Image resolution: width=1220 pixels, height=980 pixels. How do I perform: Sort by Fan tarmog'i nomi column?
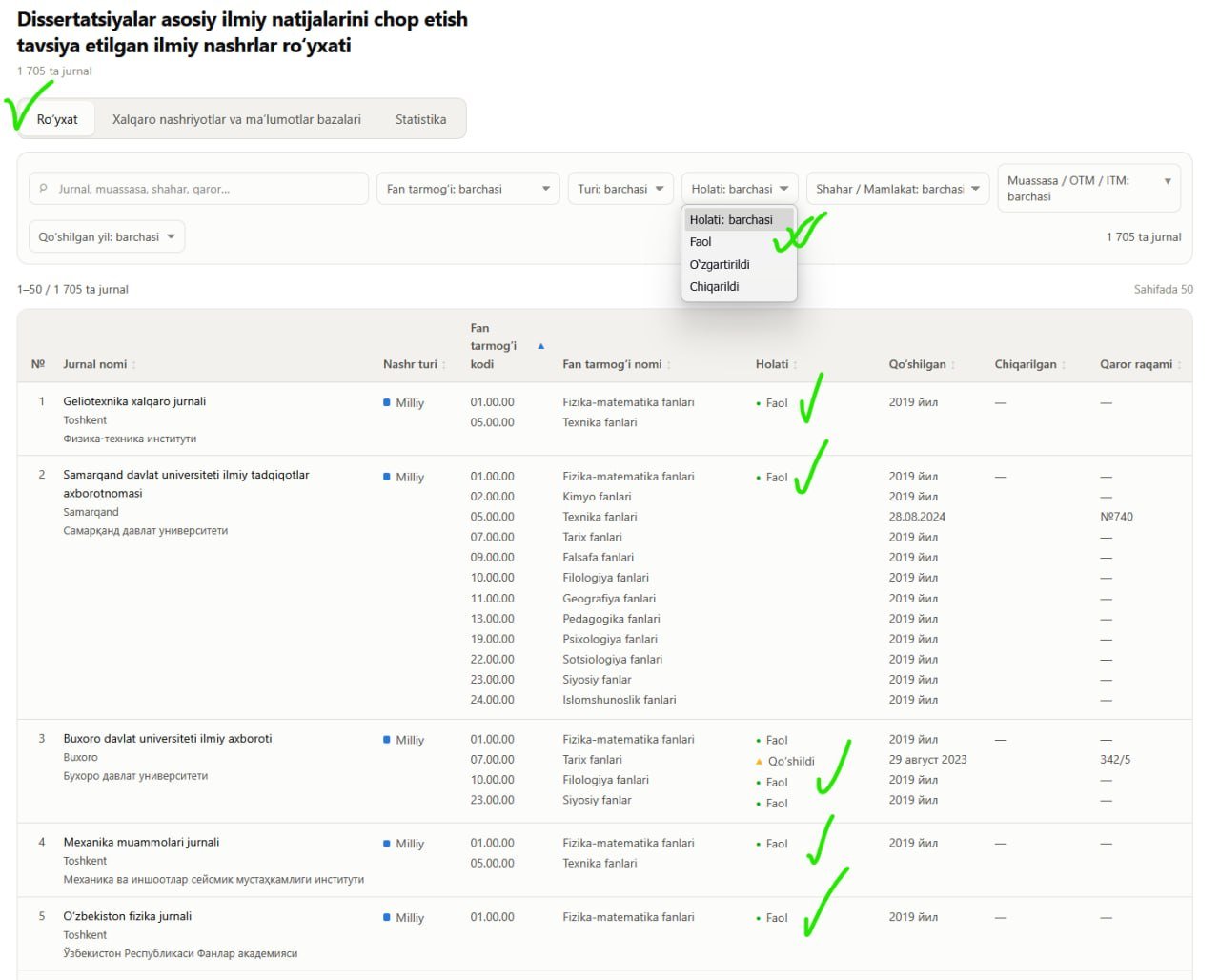[x=617, y=364]
